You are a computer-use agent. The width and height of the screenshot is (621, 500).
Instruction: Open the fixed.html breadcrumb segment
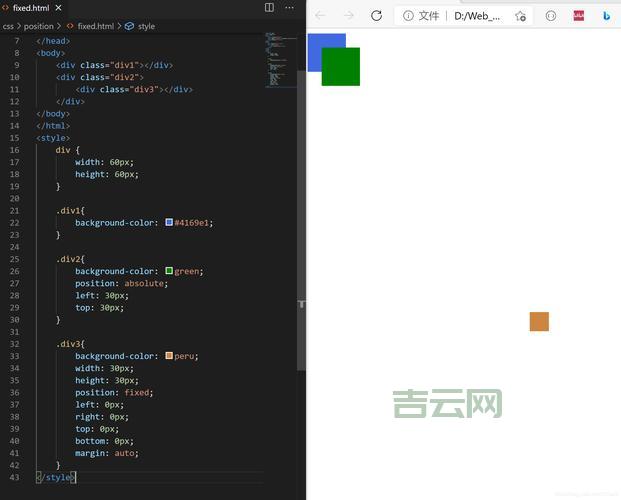tap(95, 26)
